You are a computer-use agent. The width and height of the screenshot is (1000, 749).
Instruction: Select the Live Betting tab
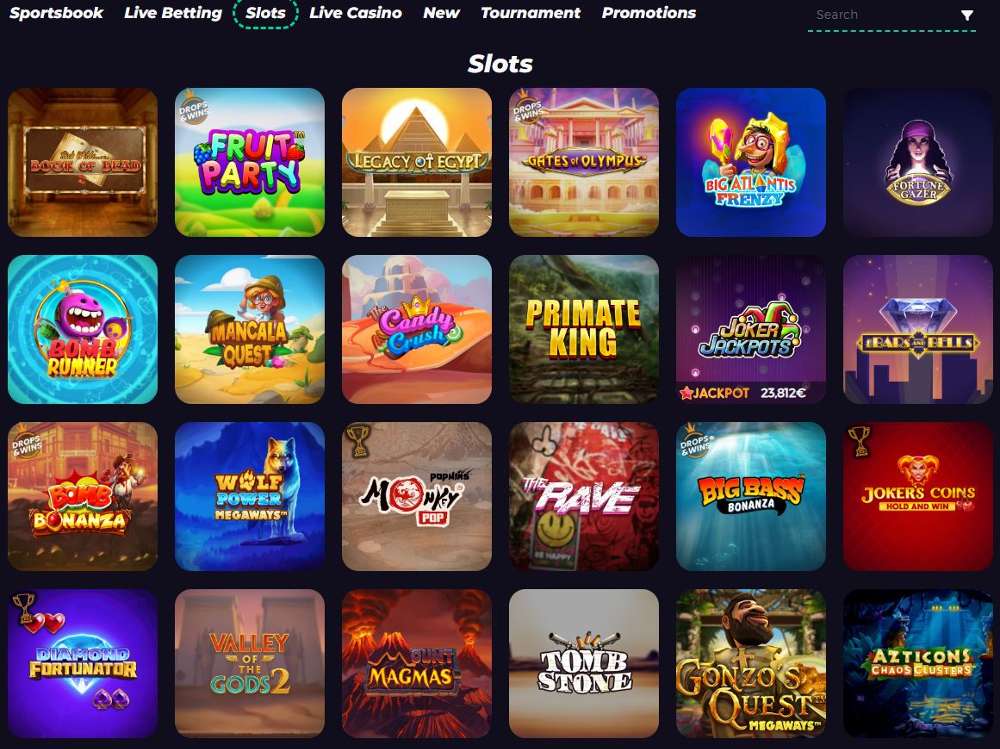click(x=173, y=13)
